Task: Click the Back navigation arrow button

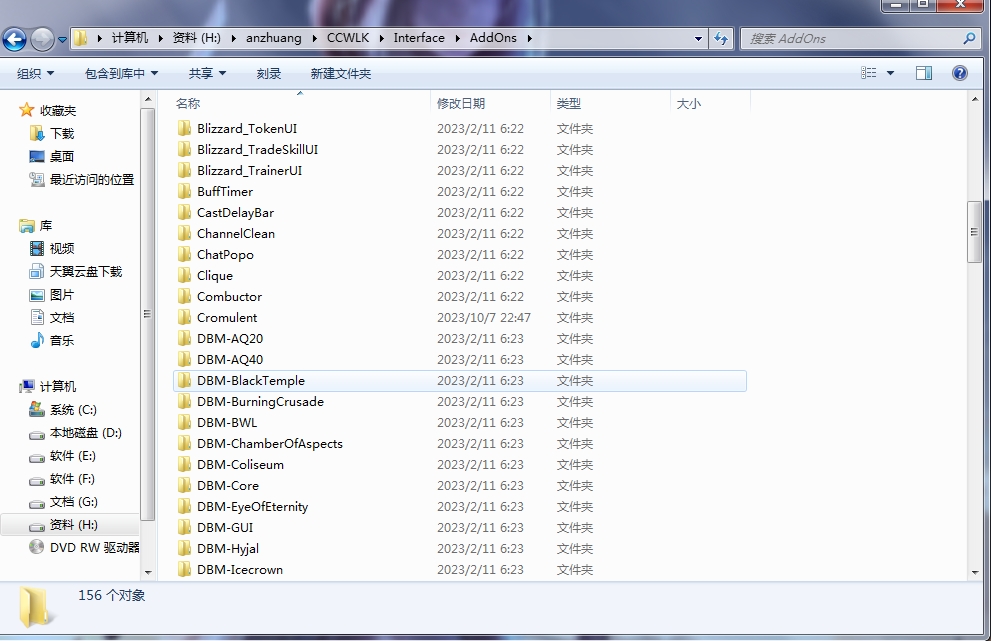Action: (x=14, y=39)
